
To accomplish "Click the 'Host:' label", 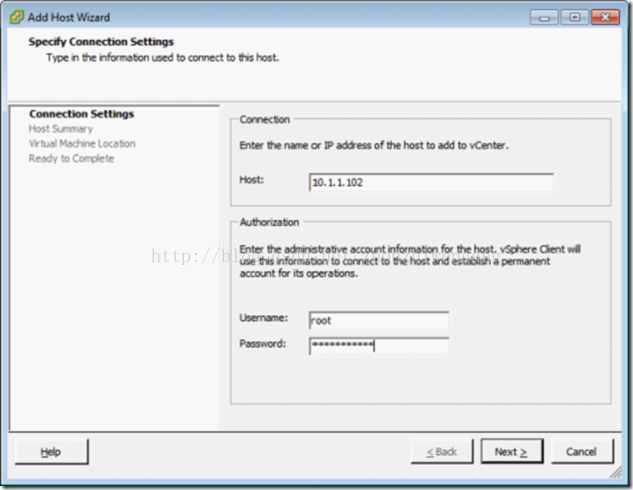I will 252,180.
